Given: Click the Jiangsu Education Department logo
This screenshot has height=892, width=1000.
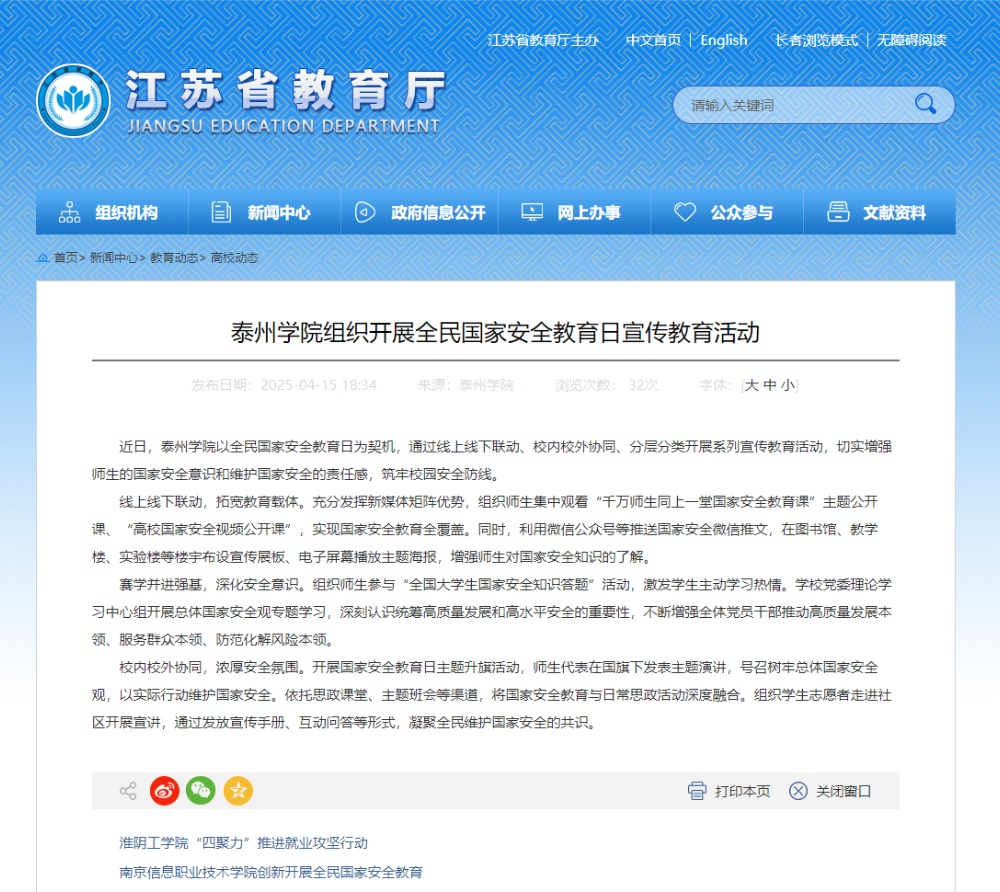Looking at the screenshot, I should [x=73, y=102].
